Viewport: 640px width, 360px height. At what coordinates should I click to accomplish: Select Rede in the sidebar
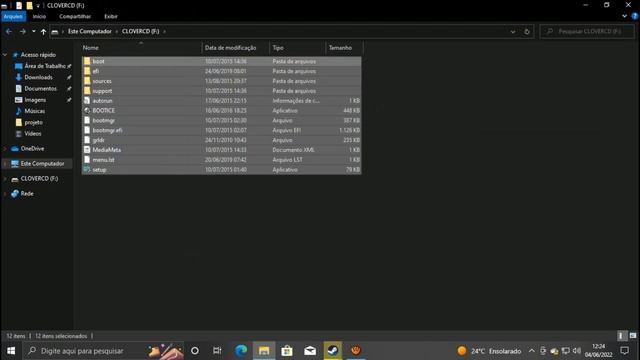pyautogui.click(x=27, y=193)
